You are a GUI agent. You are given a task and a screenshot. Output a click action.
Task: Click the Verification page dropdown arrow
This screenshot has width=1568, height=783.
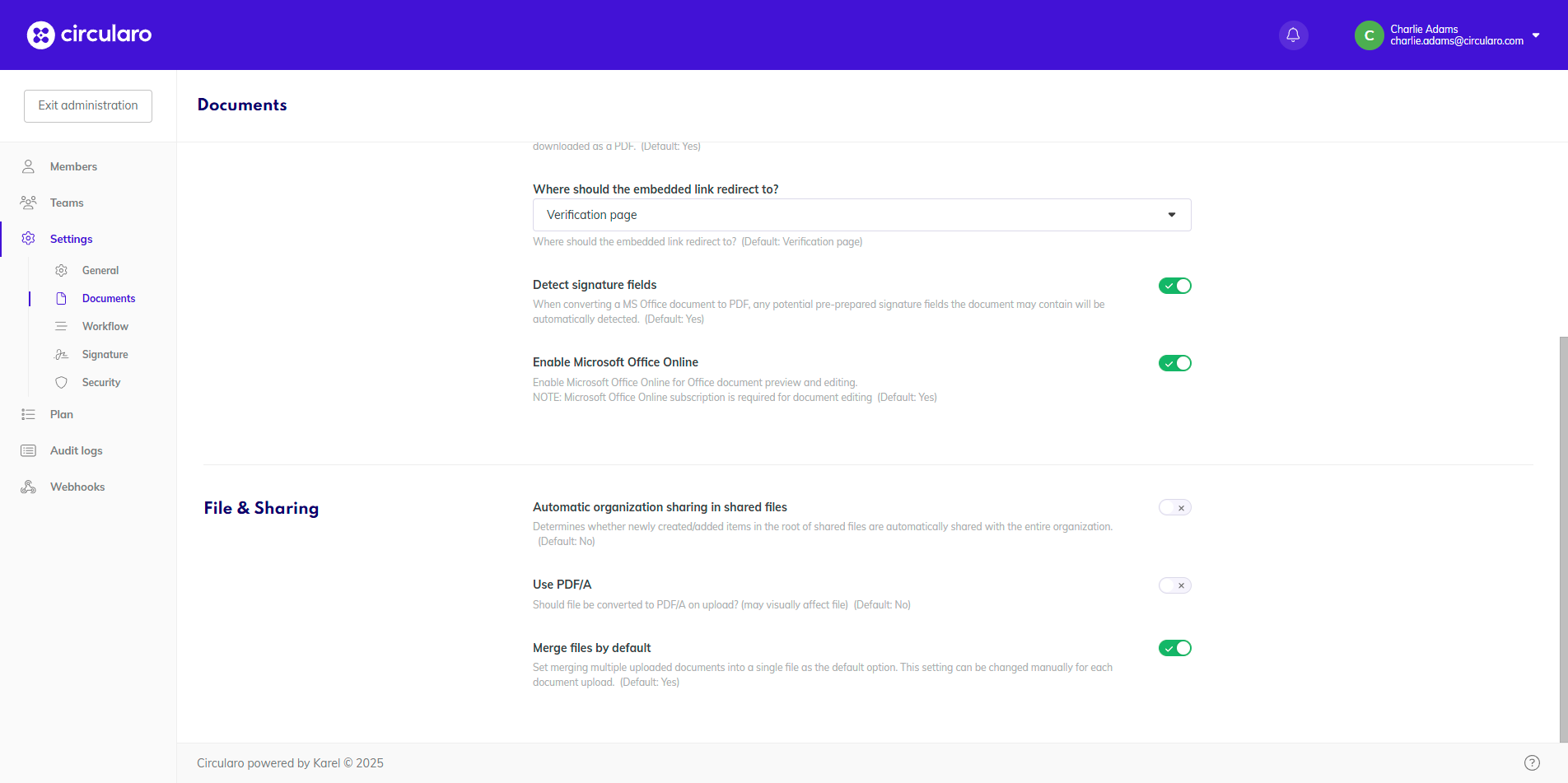[x=1171, y=215]
